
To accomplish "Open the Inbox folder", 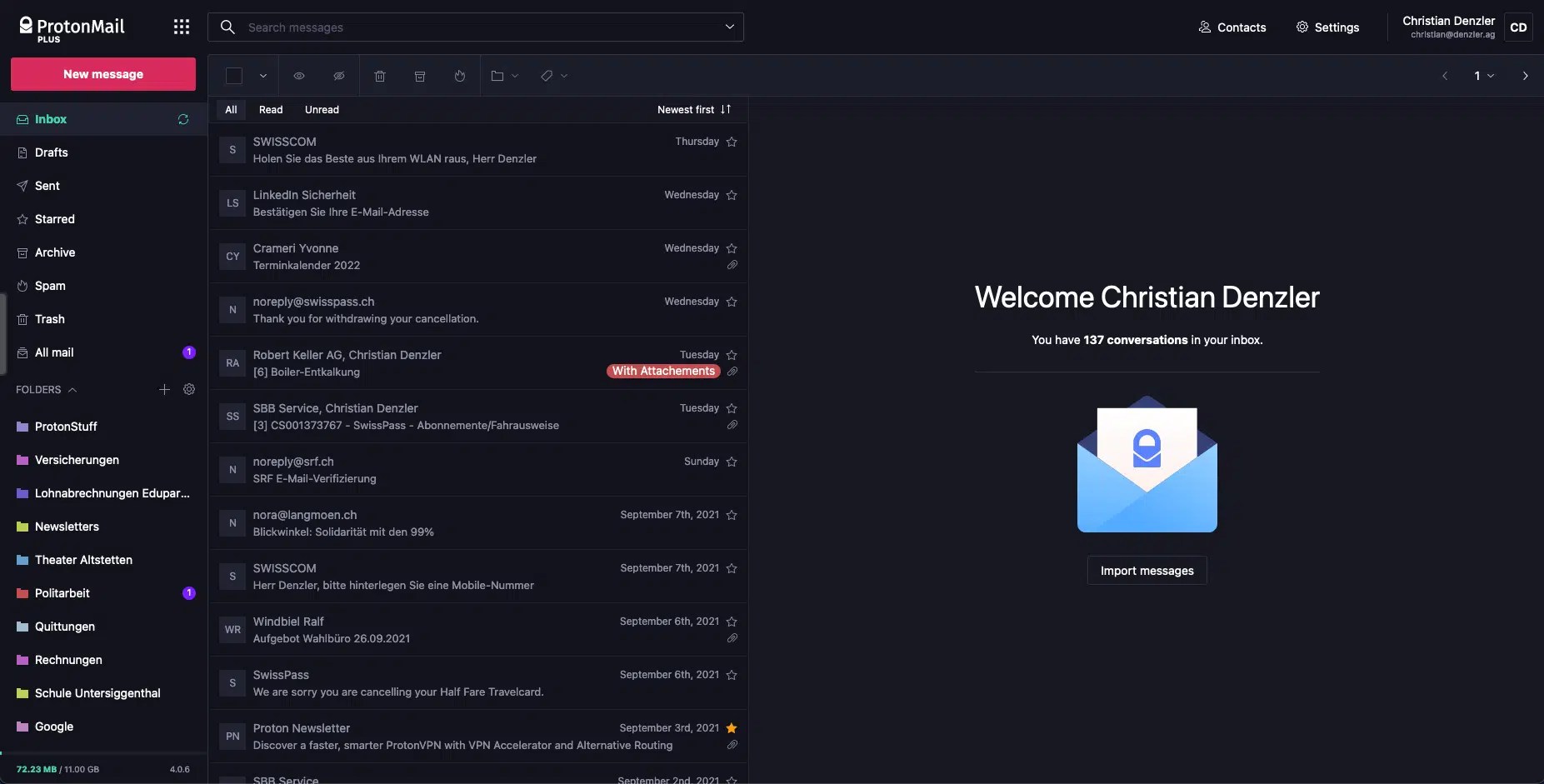I will click(x=103, y=119).
